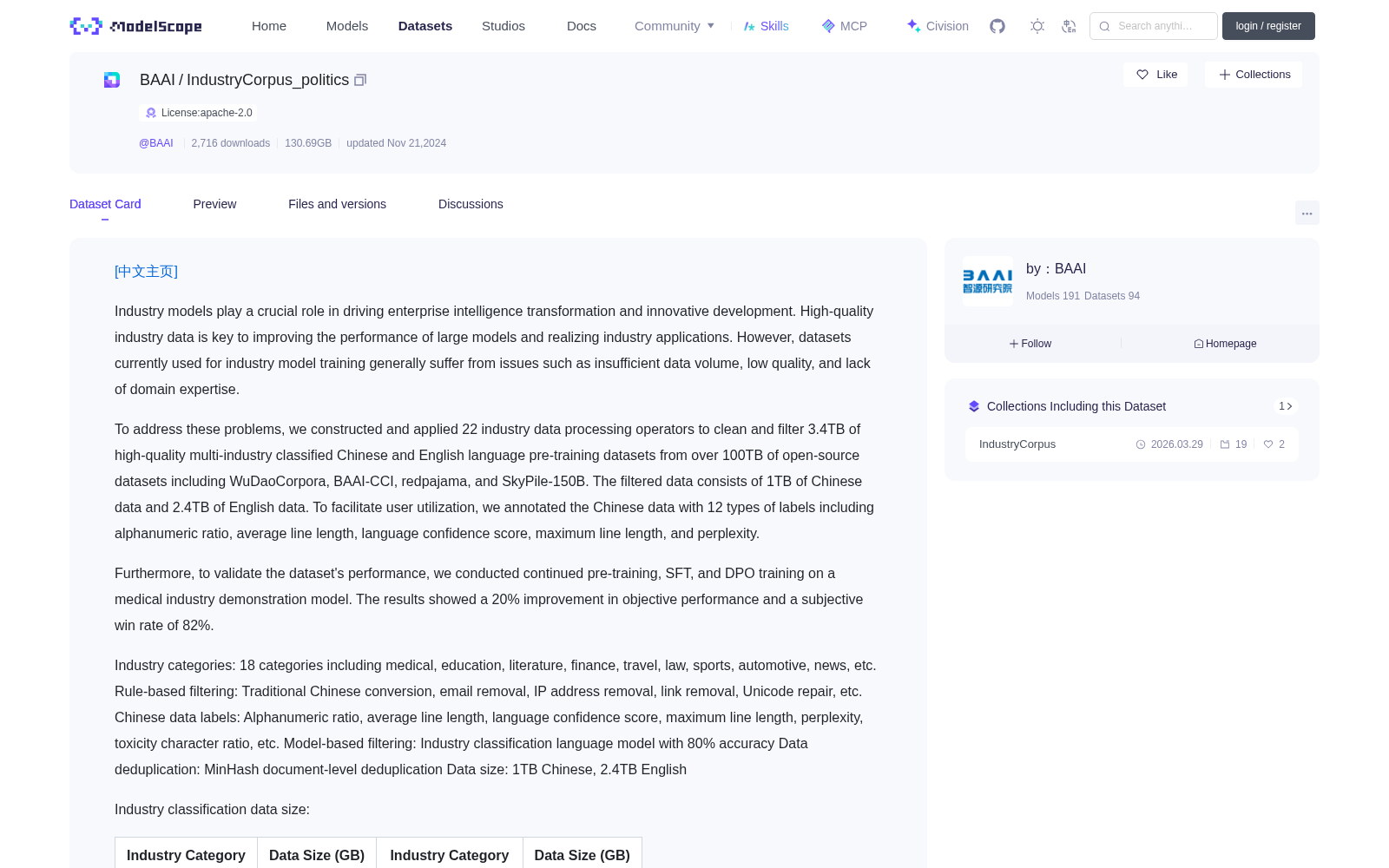Open BAAI Homepage button

tap(1225, 344)
